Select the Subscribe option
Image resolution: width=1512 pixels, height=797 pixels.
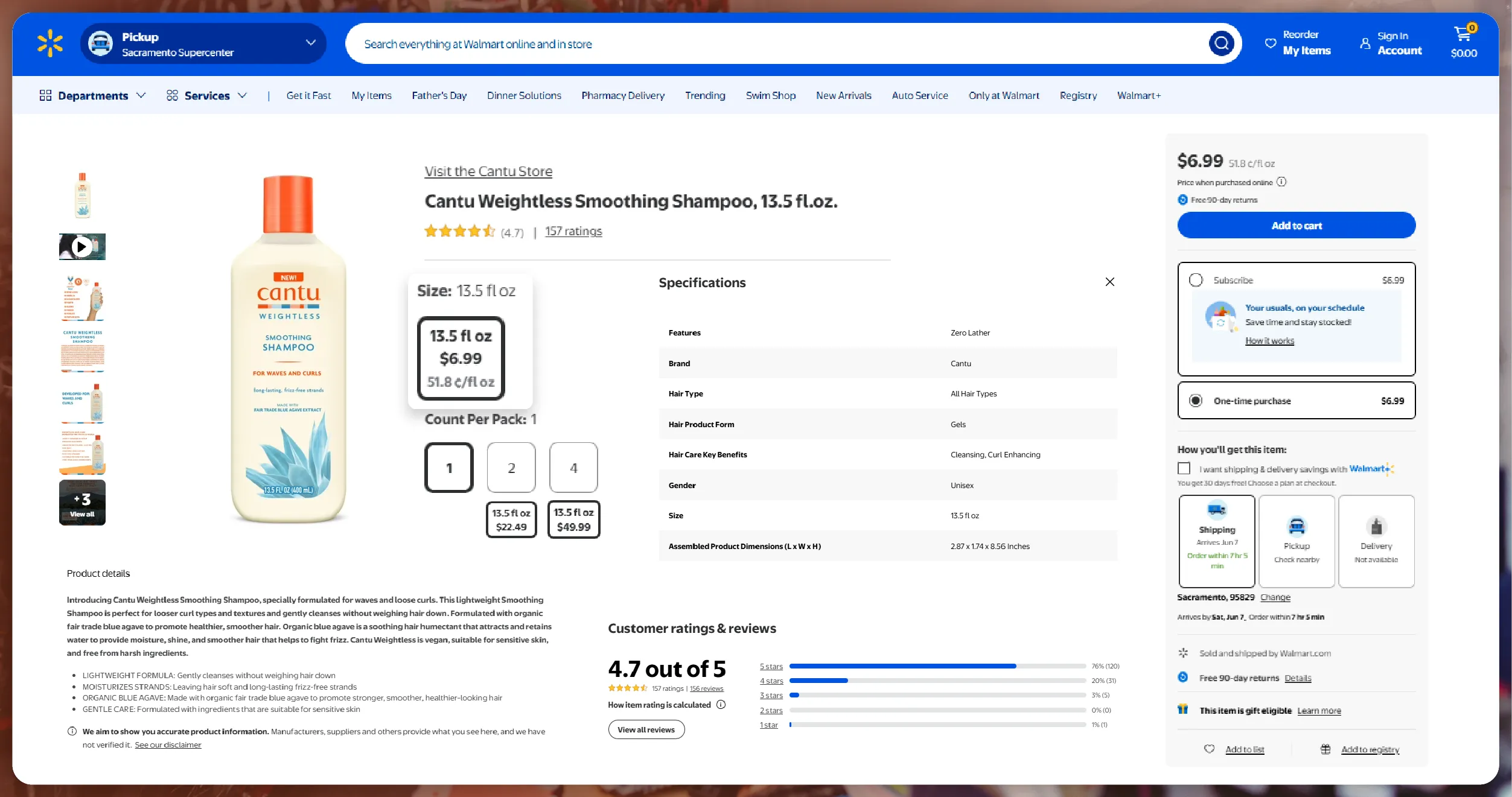tap(1196, 279)
